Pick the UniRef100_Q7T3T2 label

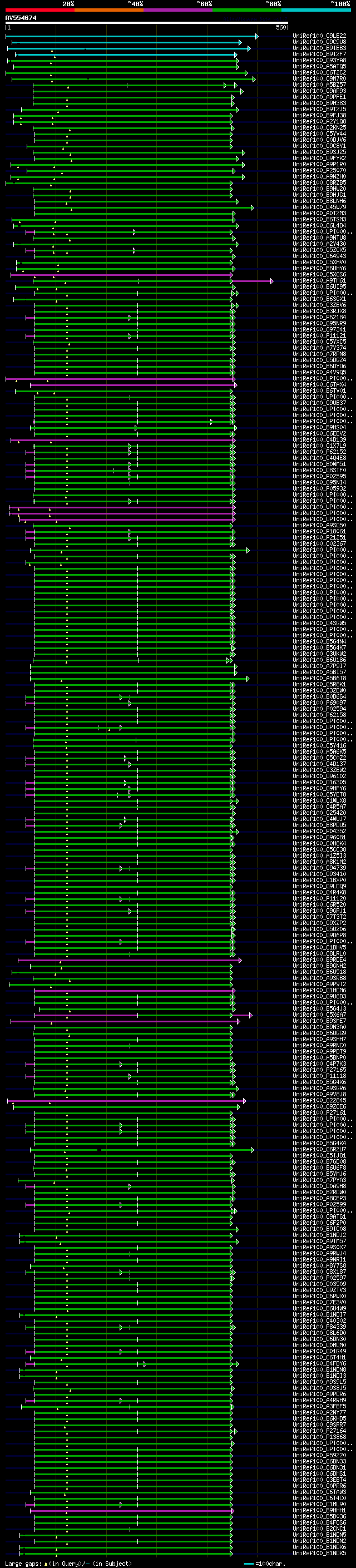(319, 917)
